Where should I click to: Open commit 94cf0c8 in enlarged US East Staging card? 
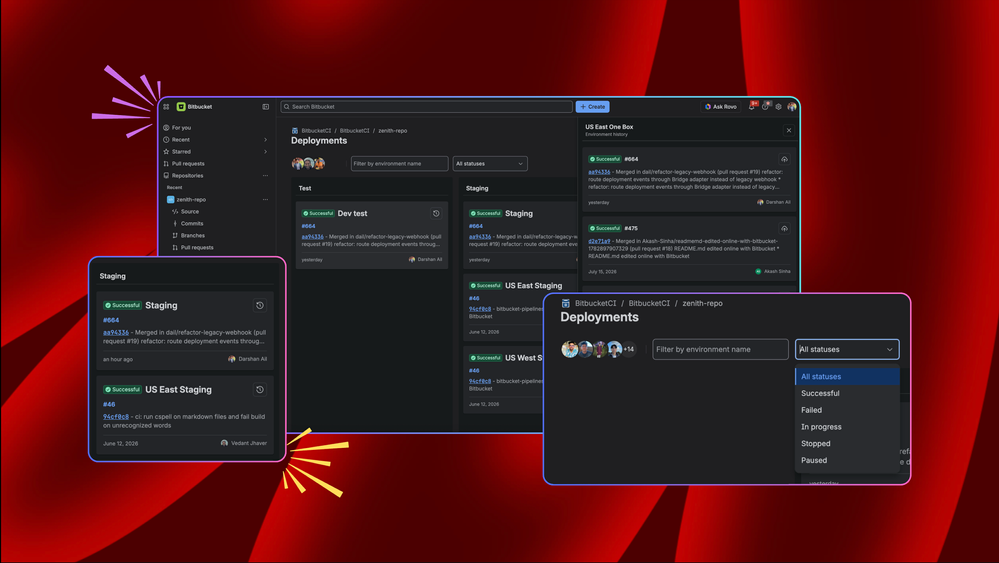116,417
